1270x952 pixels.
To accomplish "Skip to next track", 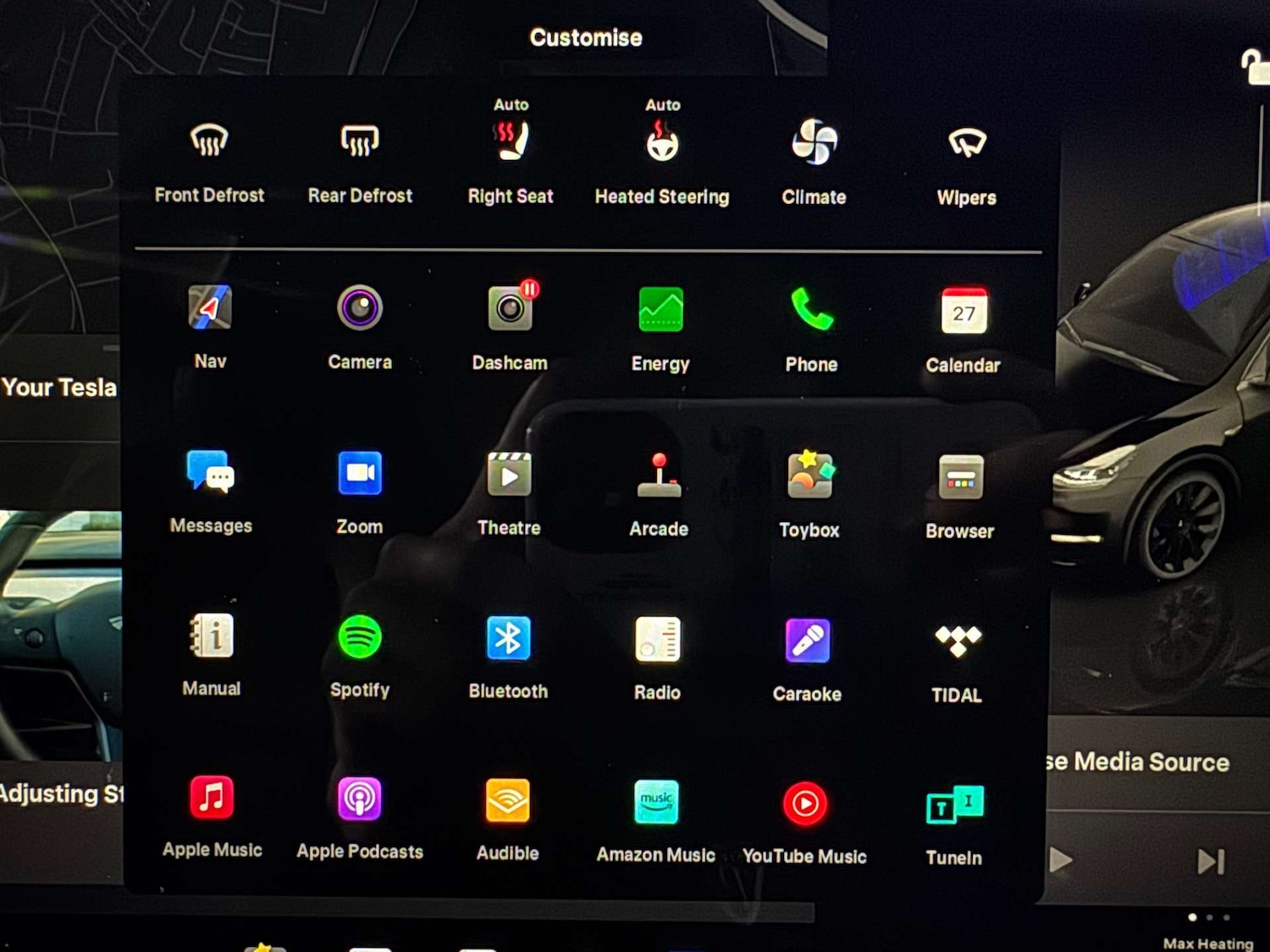I will click(1211, 861).
